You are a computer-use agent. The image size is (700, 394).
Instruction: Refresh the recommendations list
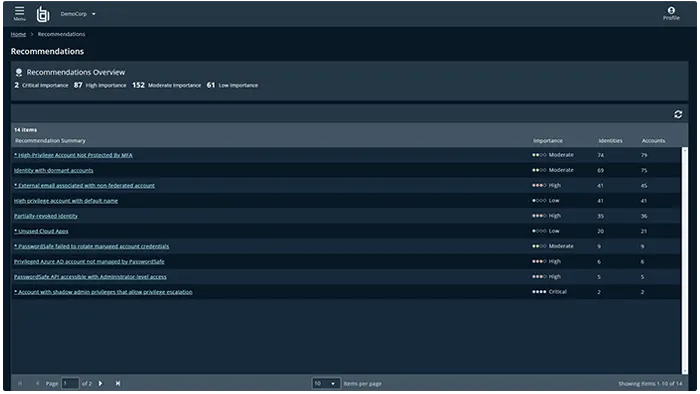pyautogui.click(x=678, y=114)
